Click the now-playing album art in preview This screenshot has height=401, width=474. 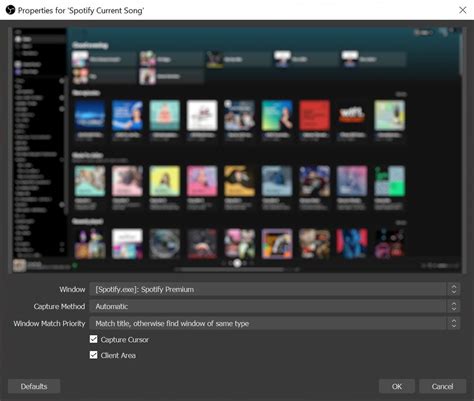click(19, 266)
